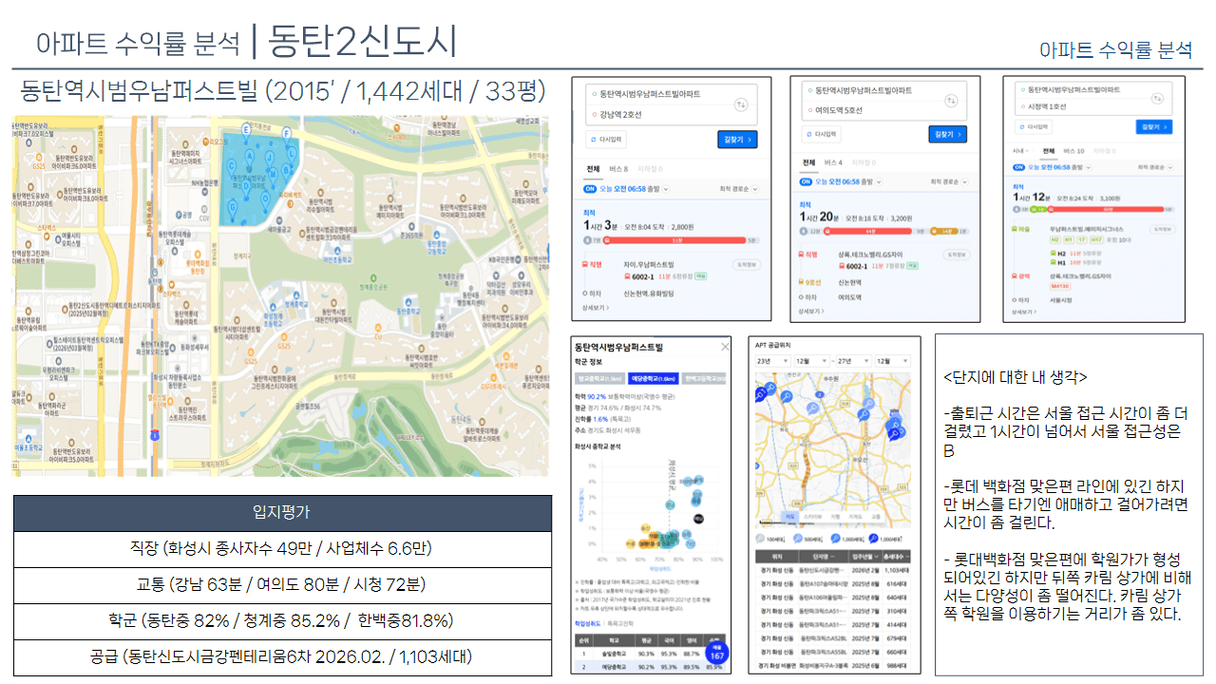Switch supply map to 지도 view
Screen dimensions: 1216x684
(789, 516)
